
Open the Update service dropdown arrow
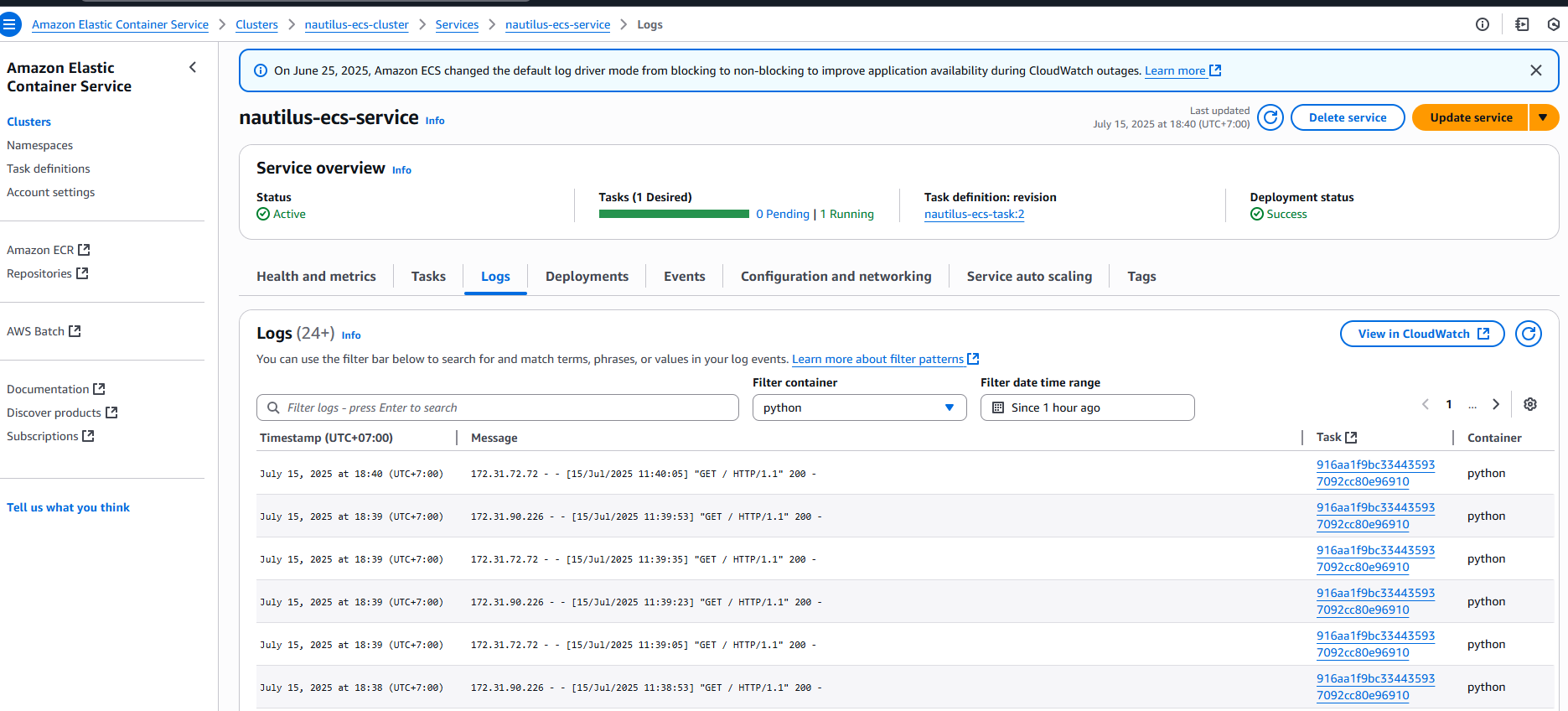1544,117
